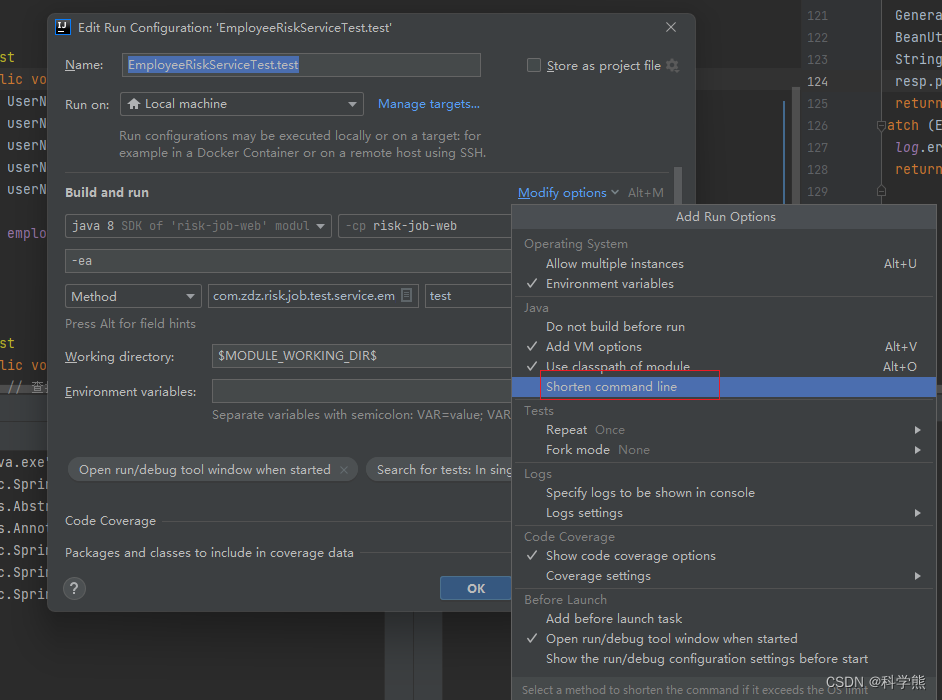Open the java 8 SDK dropdown
The width and height of the screenshot is (942, 700).
[x=198, y=226]
